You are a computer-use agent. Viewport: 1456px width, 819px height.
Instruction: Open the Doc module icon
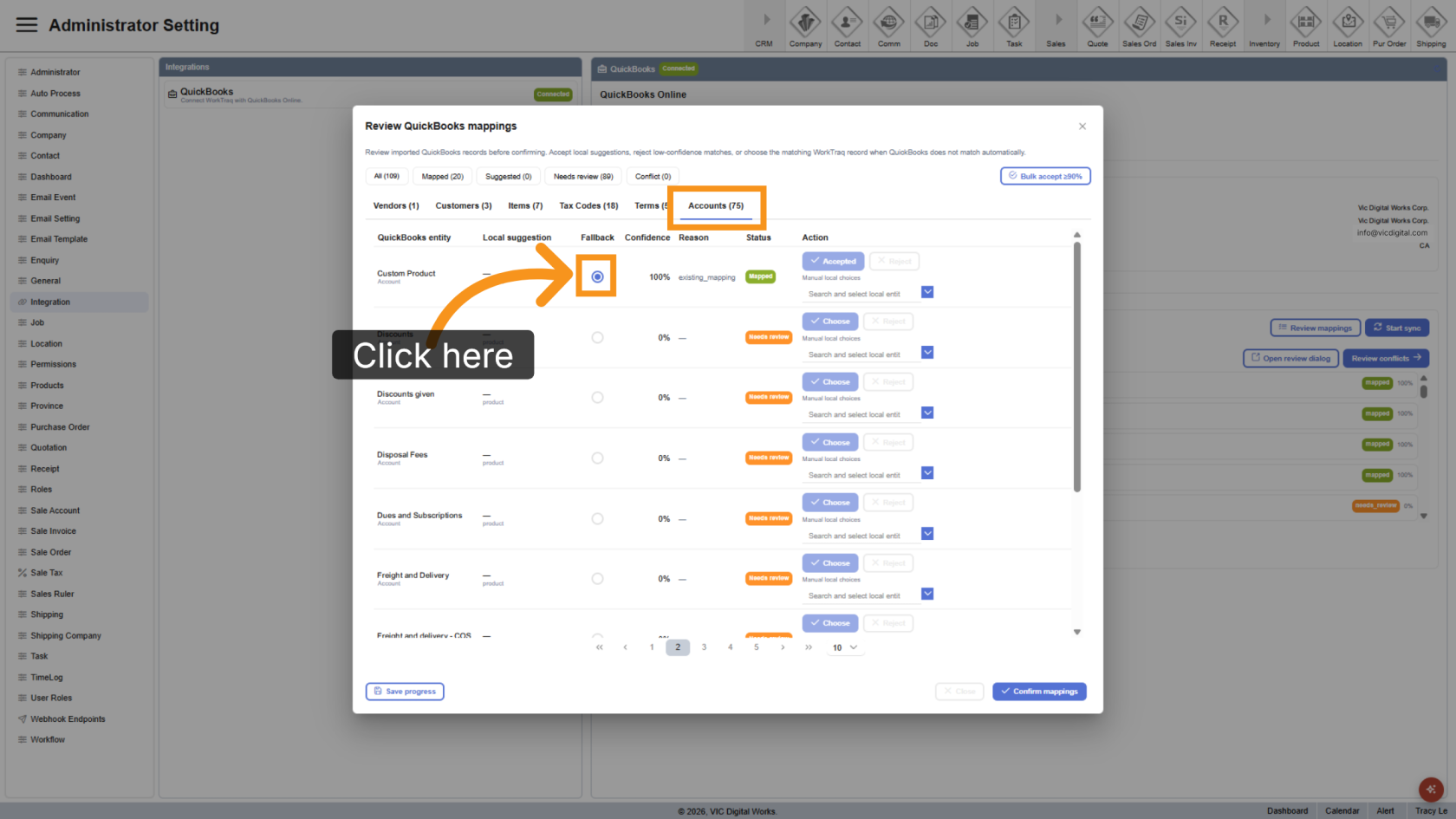pyautogui.click(x=930, y=26)
